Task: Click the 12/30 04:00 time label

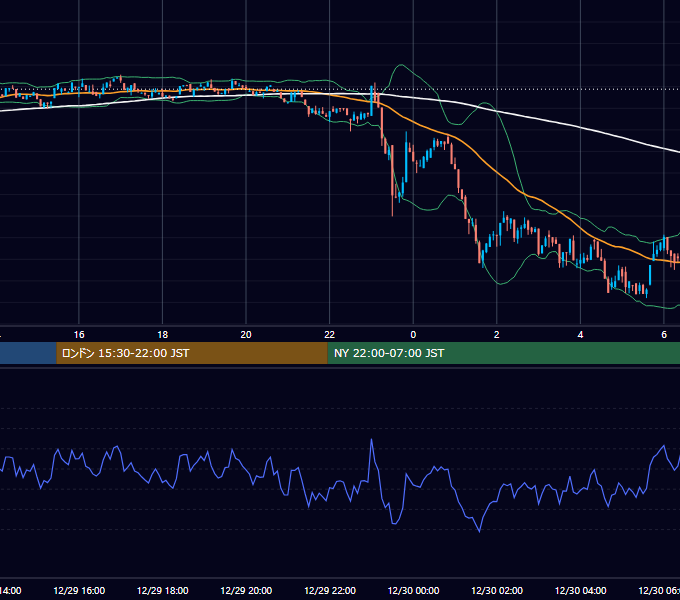Action: click(x=581, y=590)
